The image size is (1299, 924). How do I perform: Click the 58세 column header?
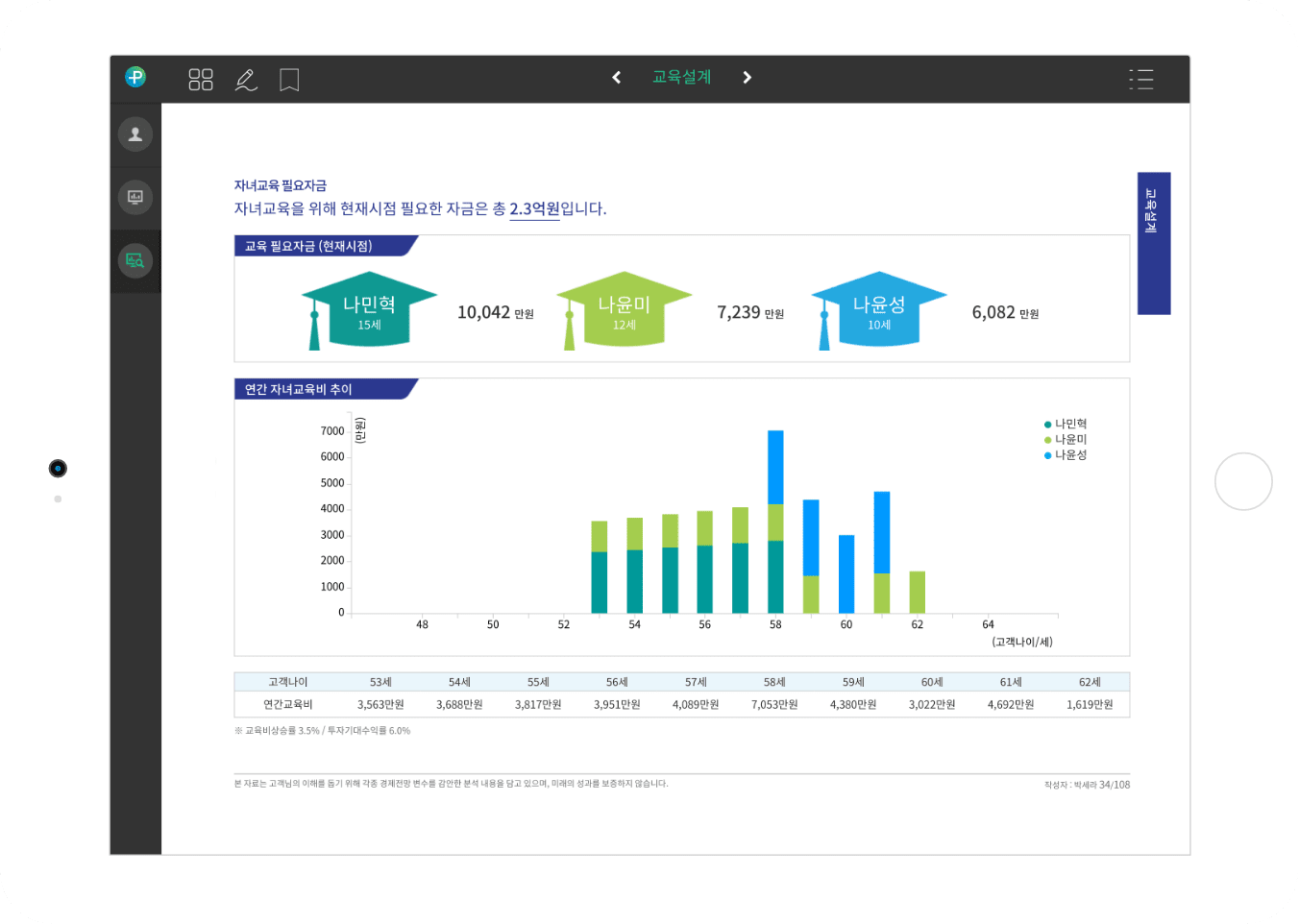click(x=774, y=682)
